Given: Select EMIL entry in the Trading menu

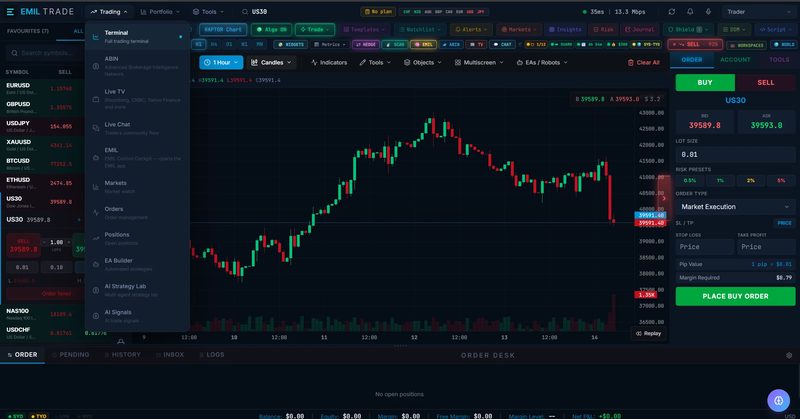Looking at the screenshot, I should pyautogui.click(x=137, y=157).
